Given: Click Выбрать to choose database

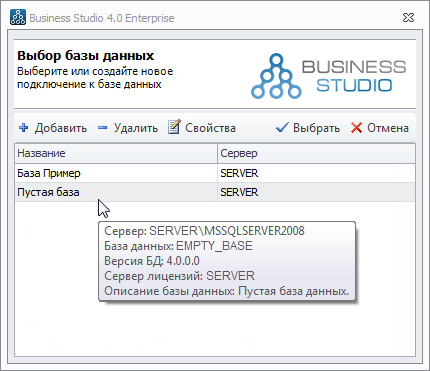Looking at the screenshot, I should click(x=308, y=128).
